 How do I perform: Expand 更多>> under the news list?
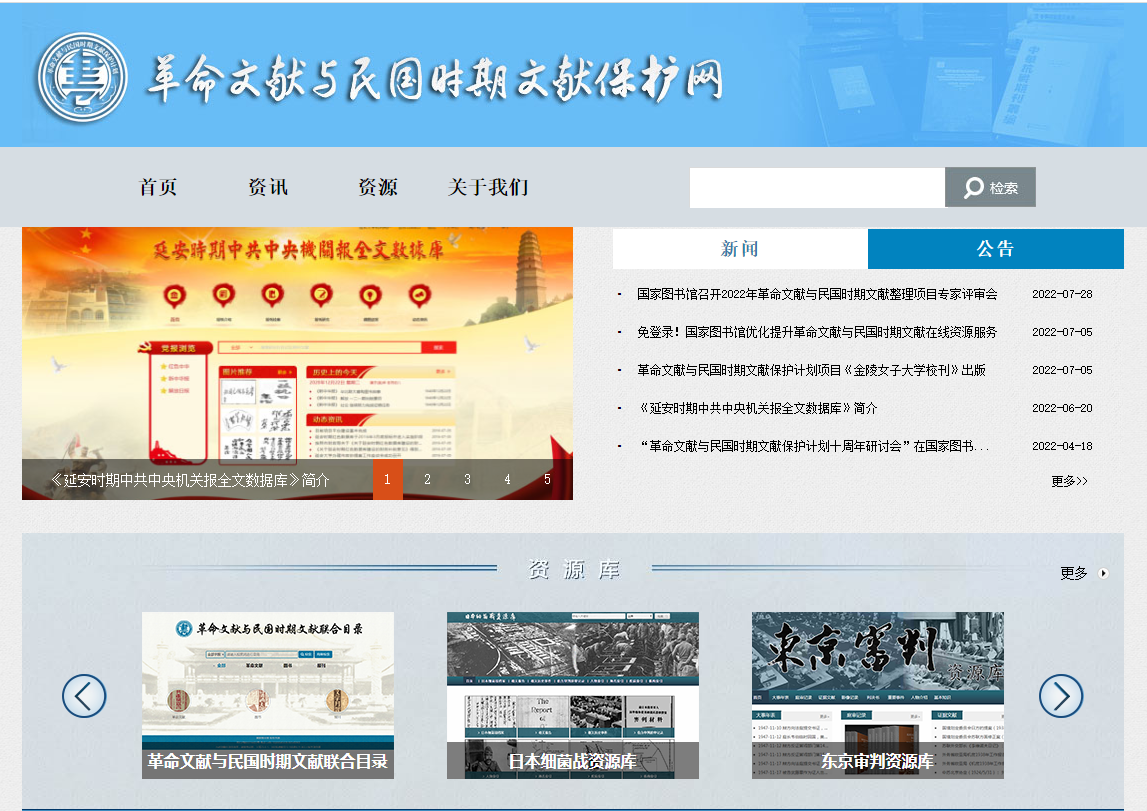click(1069, 481)
